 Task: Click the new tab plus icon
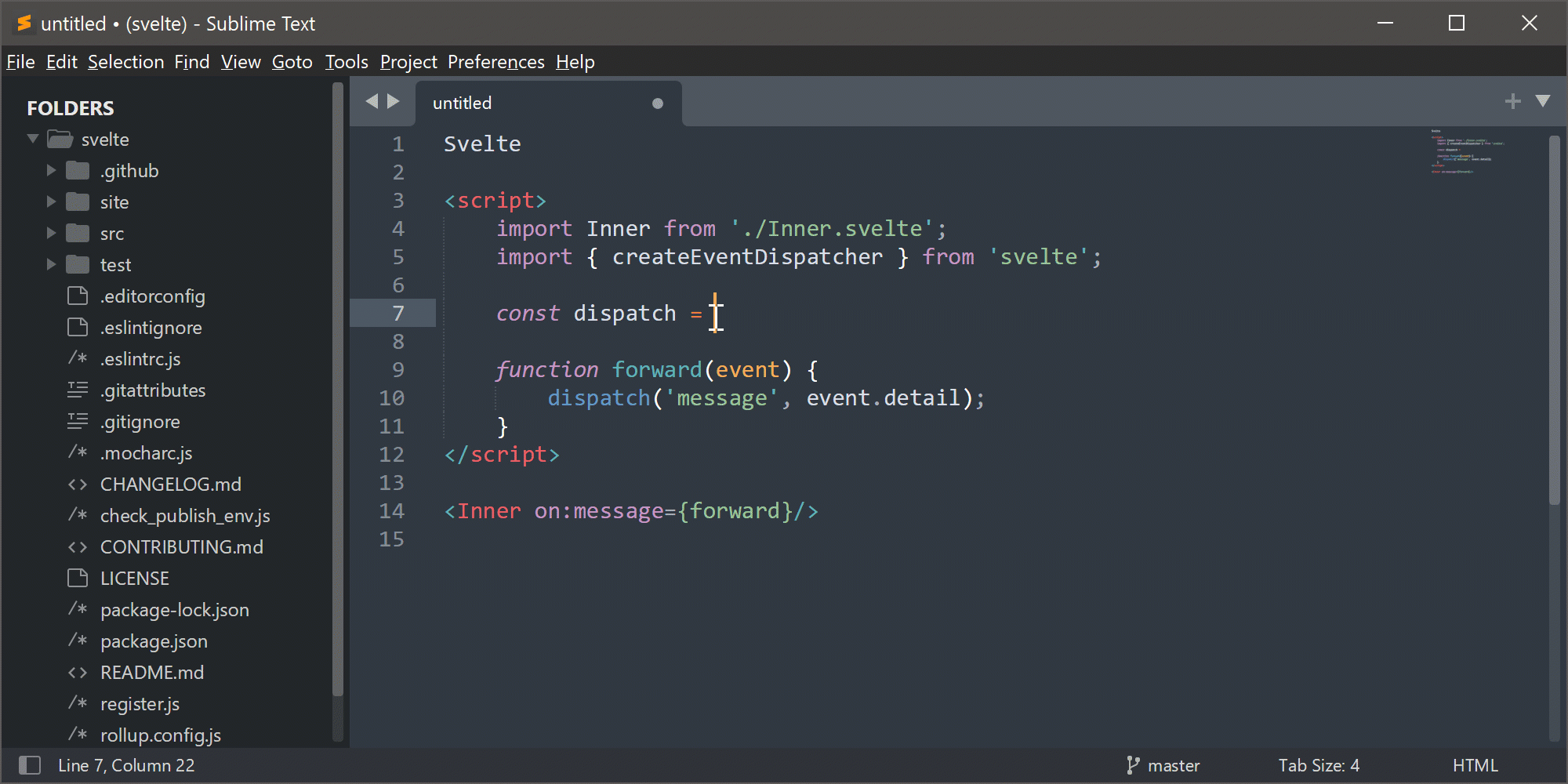[1512, 101]
